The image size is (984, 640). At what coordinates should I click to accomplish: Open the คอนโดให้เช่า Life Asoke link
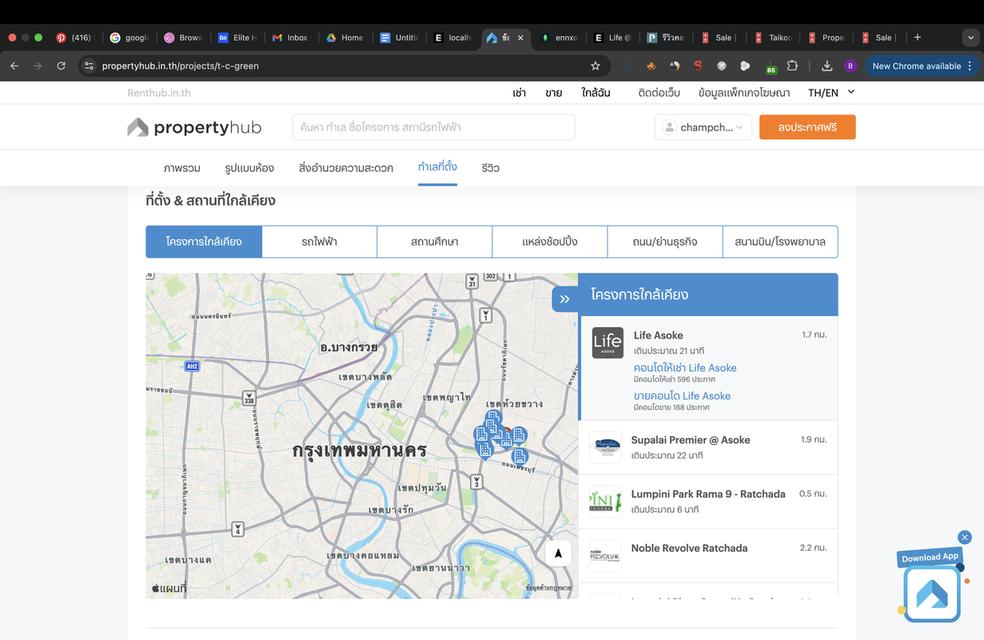click(x=685, y=368)
